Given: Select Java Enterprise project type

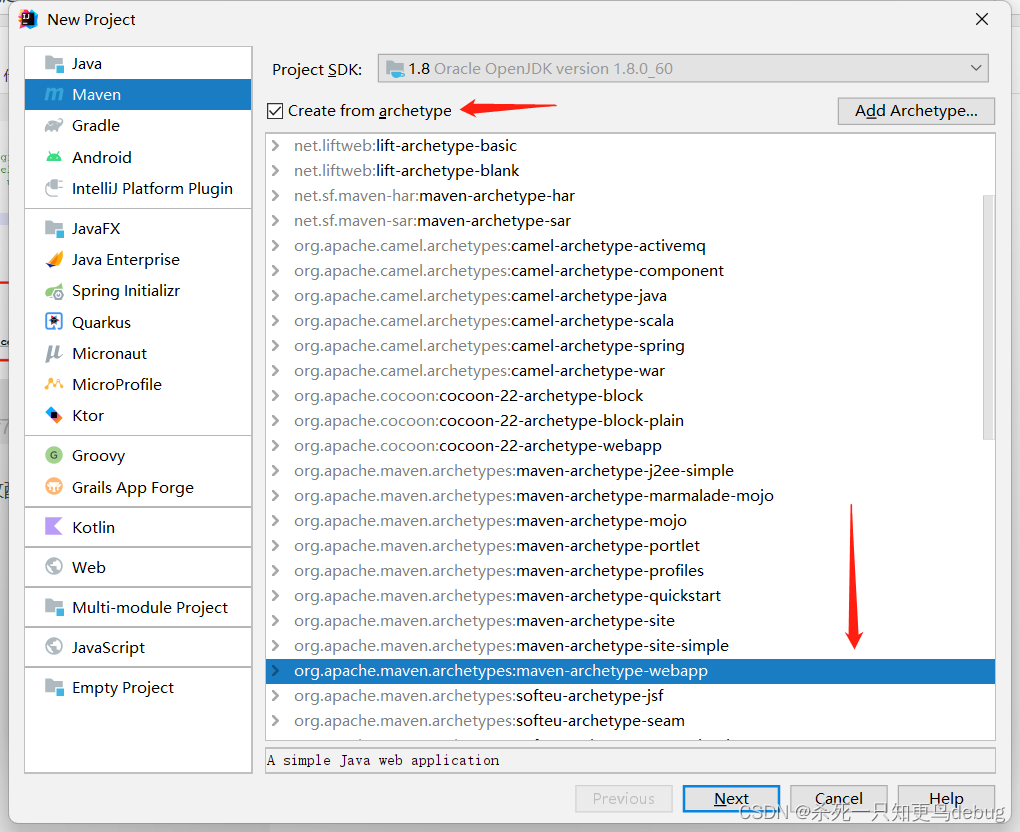Looking at the screenshot, I should 138,260.
